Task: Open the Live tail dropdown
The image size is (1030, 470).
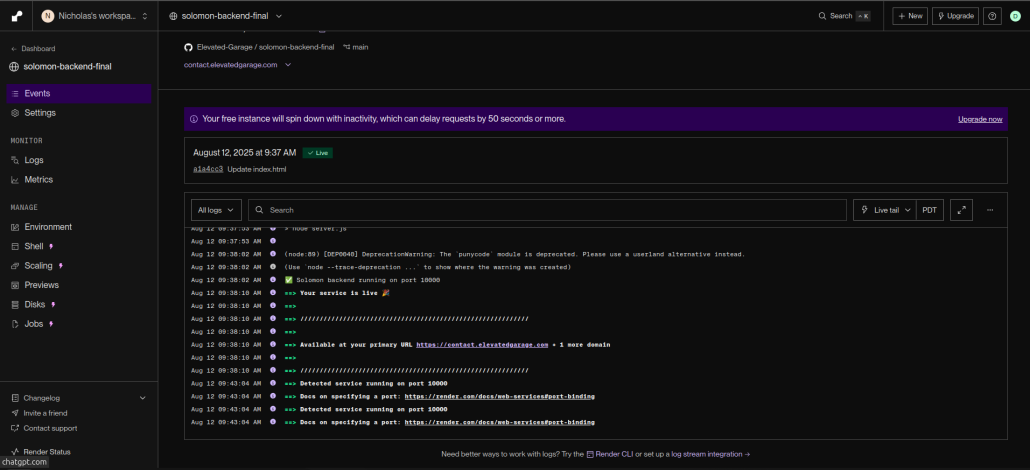Action: 884,210
